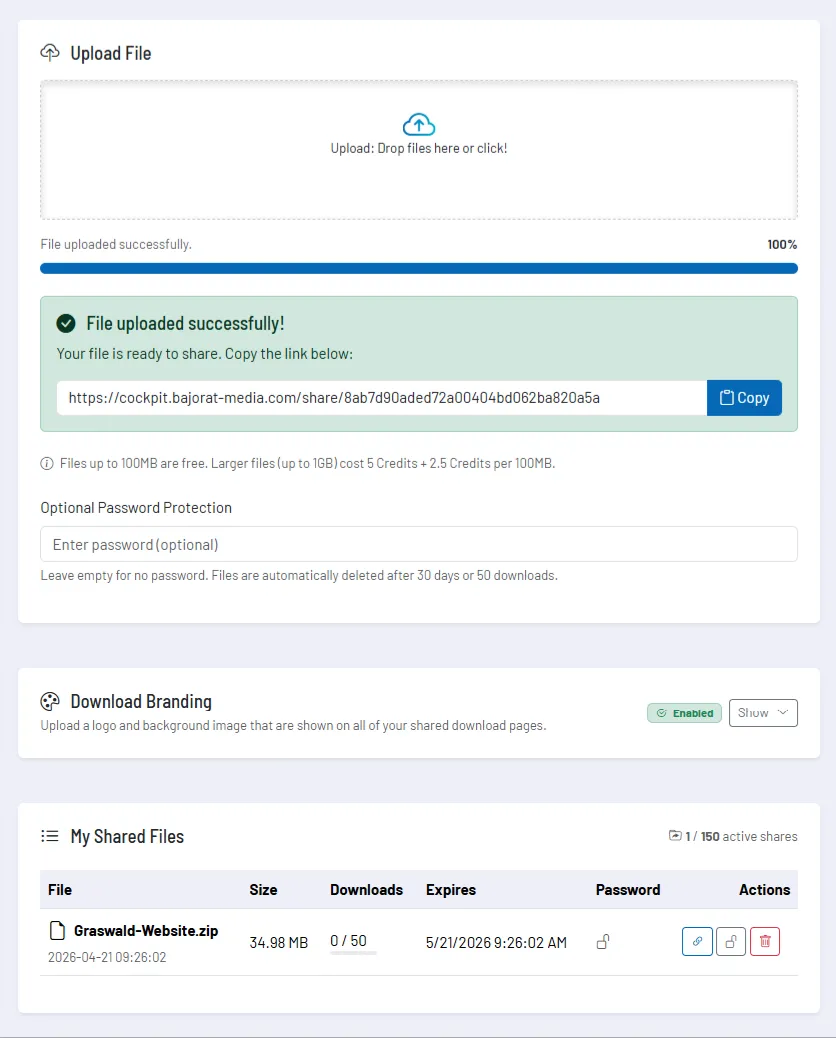Click the Downloads column header

367,890
